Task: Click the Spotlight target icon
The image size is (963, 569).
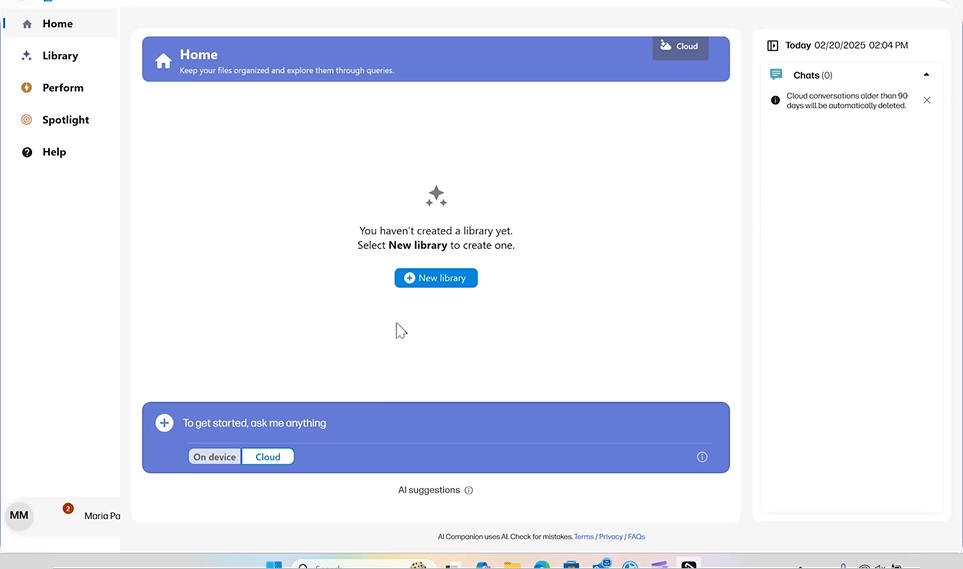Action: point(26,120)
